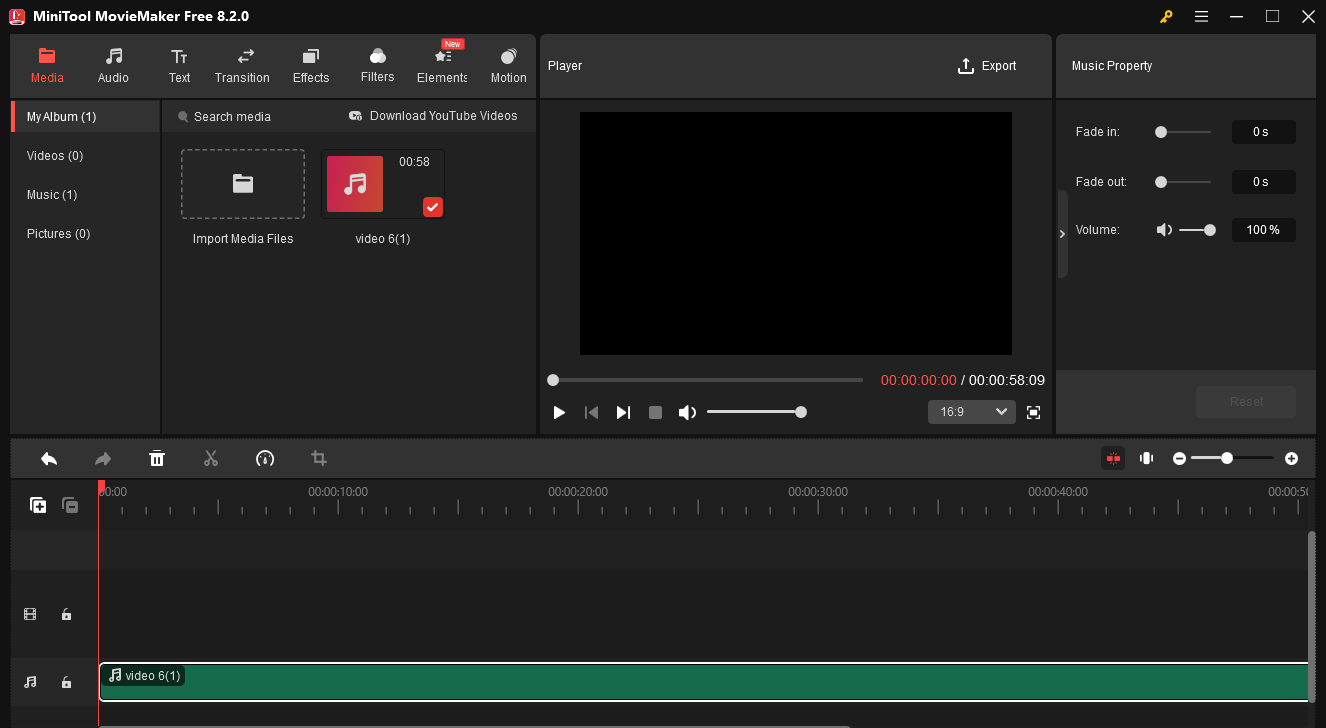Open the Transition tab
1326x728 pixels.
[242, 66]
